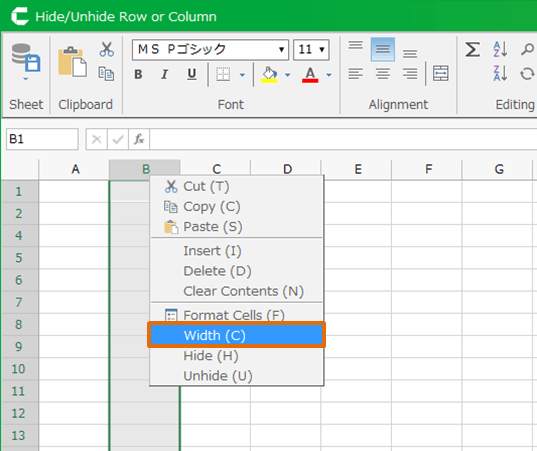537x451 pixels.
Task: Click the formula bar cancel X button
Action: click(x=97, y=139)
